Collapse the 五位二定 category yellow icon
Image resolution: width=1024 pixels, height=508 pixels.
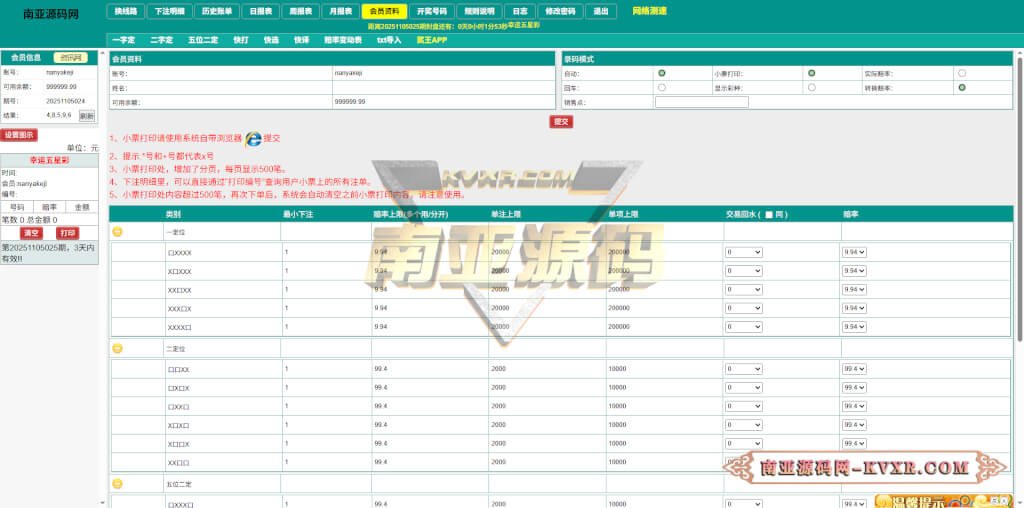tap(117, 483)
